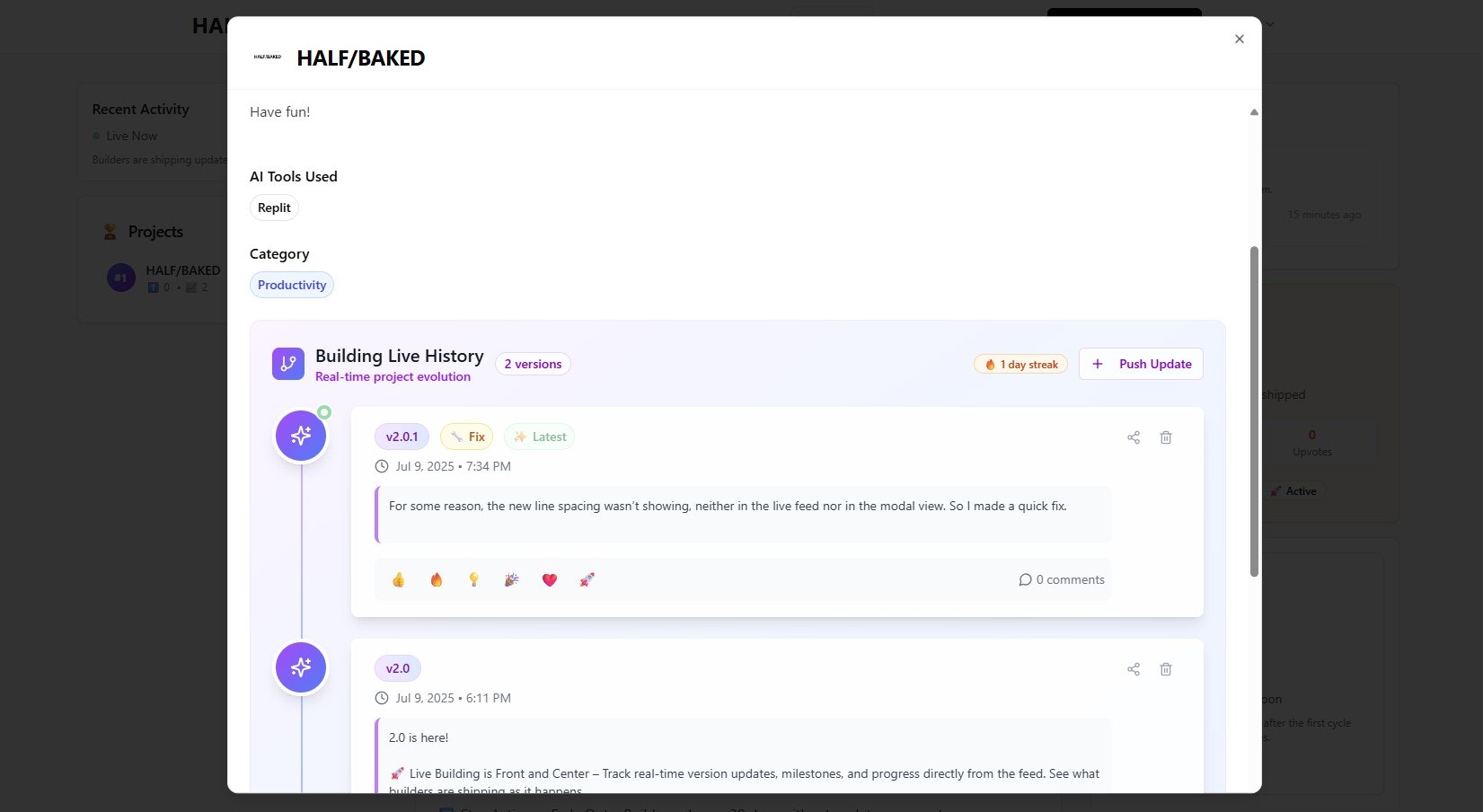
Task: Click the Fix tag badge
Action: [467, 437]
